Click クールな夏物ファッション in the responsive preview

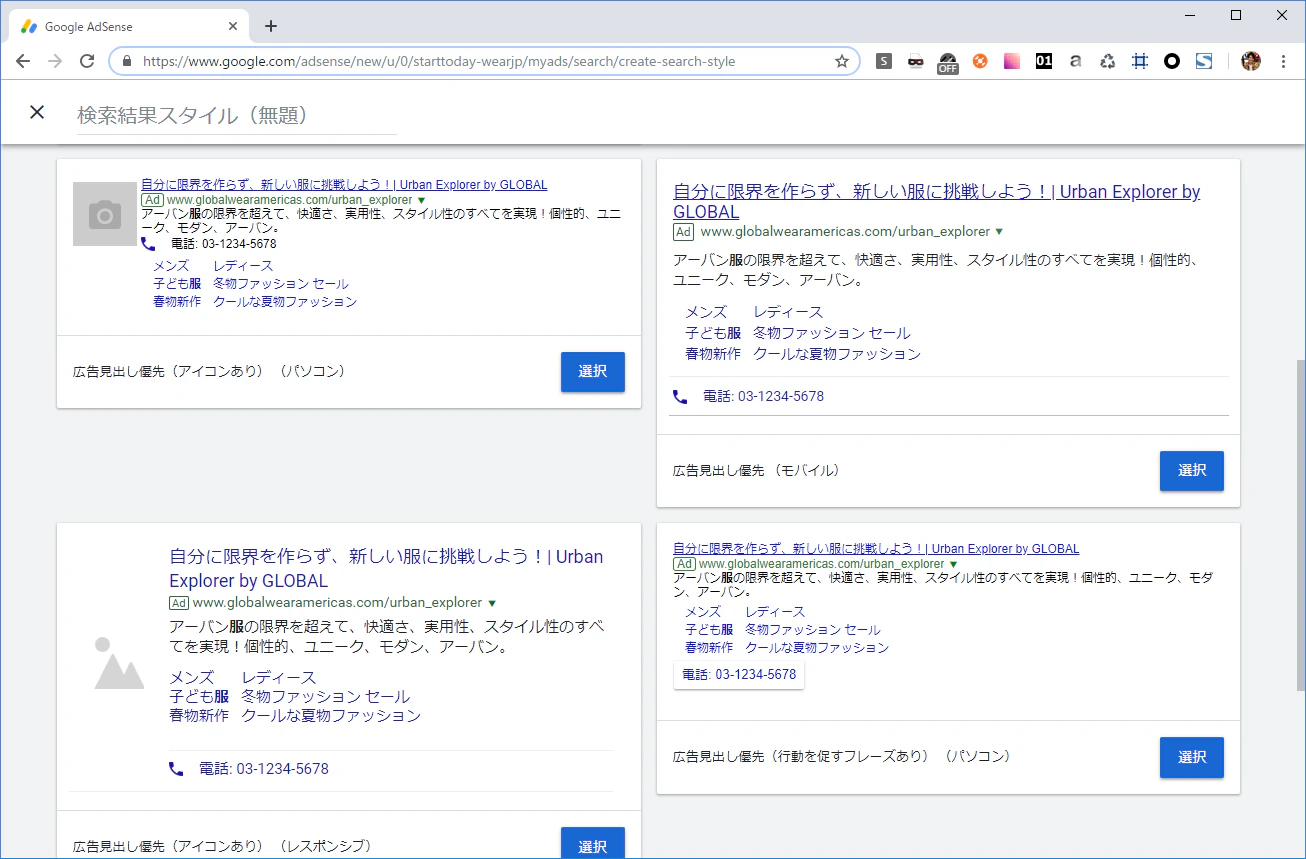[x=331, y=716]
